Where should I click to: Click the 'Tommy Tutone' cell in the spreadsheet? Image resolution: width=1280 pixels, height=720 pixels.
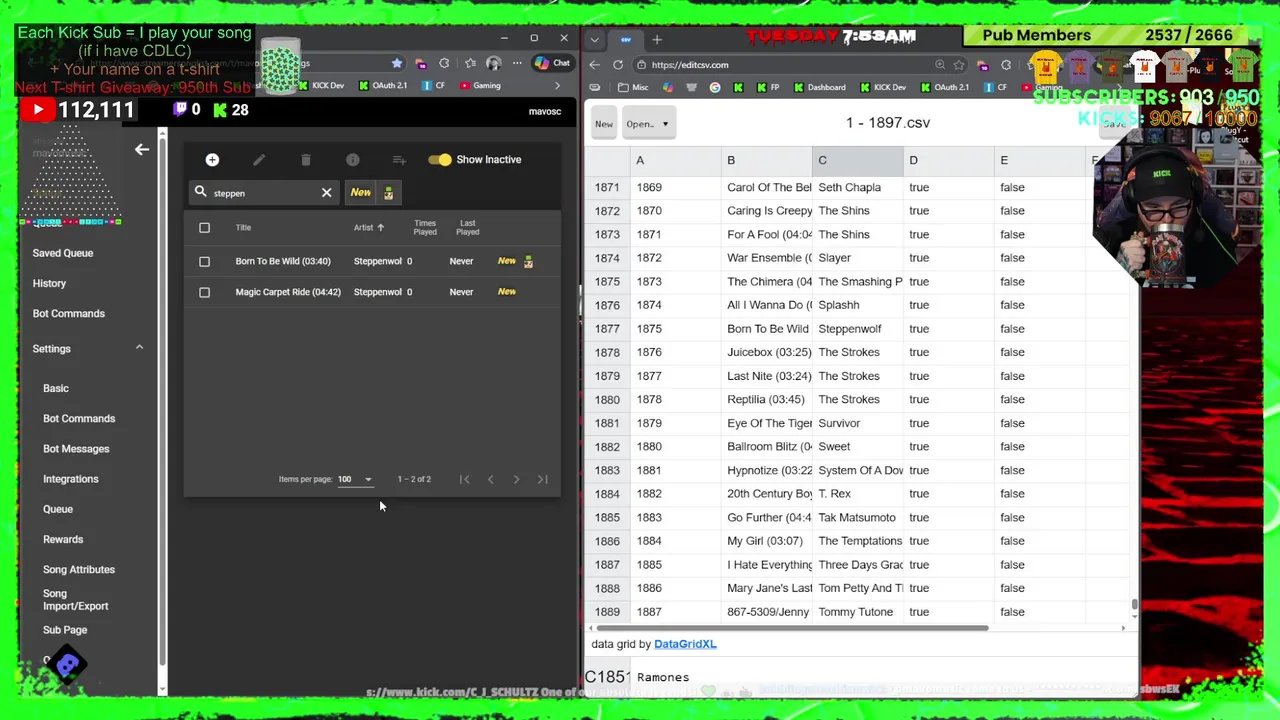coord(857,612)
